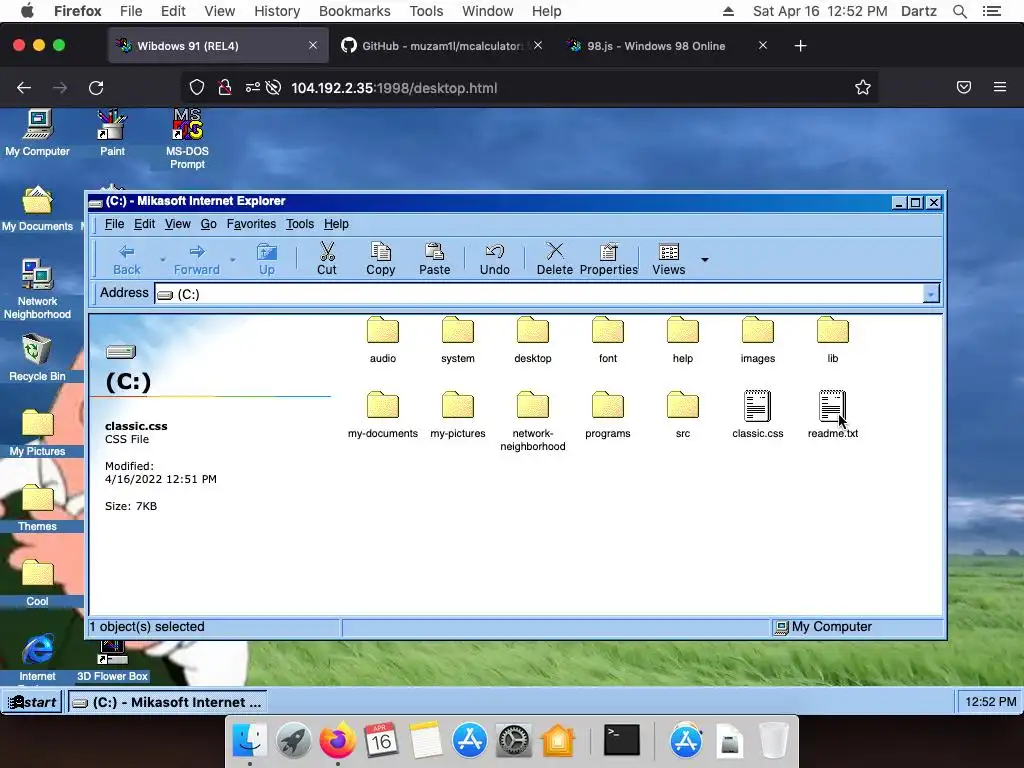Screen dimensions: 1024x768
Task: Click Network Neighborhood desktop icon
Action: (x=37, y=289)
